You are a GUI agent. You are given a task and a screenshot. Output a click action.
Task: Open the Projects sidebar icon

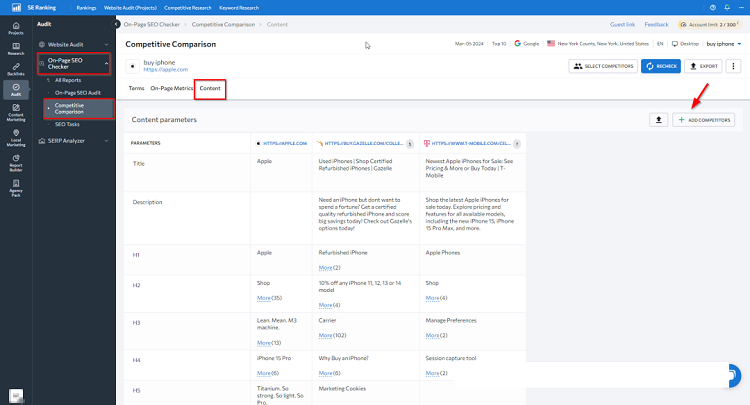click(16, 28)
